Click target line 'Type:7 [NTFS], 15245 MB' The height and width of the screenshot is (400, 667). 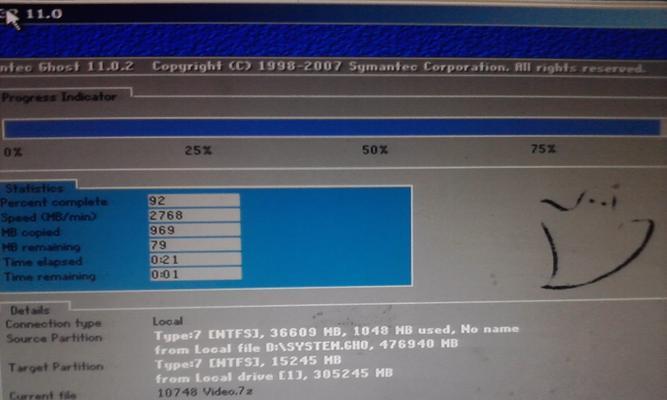pos(248,362)
